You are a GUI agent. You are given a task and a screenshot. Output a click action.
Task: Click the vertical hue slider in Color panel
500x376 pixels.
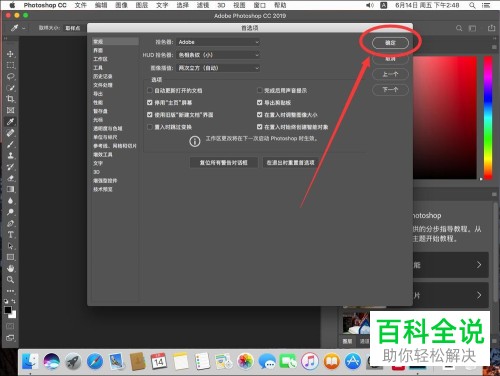(488, 118)
